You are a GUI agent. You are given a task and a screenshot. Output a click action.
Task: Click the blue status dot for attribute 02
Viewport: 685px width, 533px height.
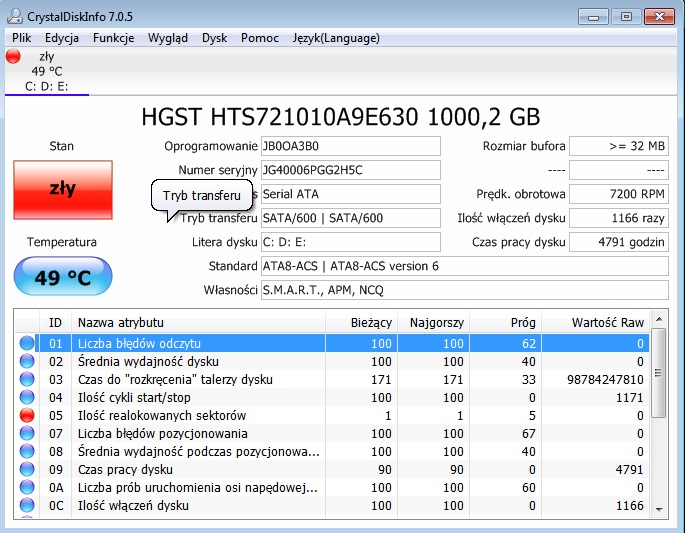[27, 361]
